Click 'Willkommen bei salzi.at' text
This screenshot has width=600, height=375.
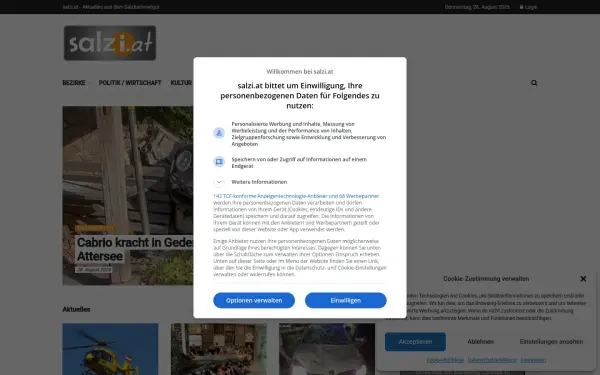300,72
